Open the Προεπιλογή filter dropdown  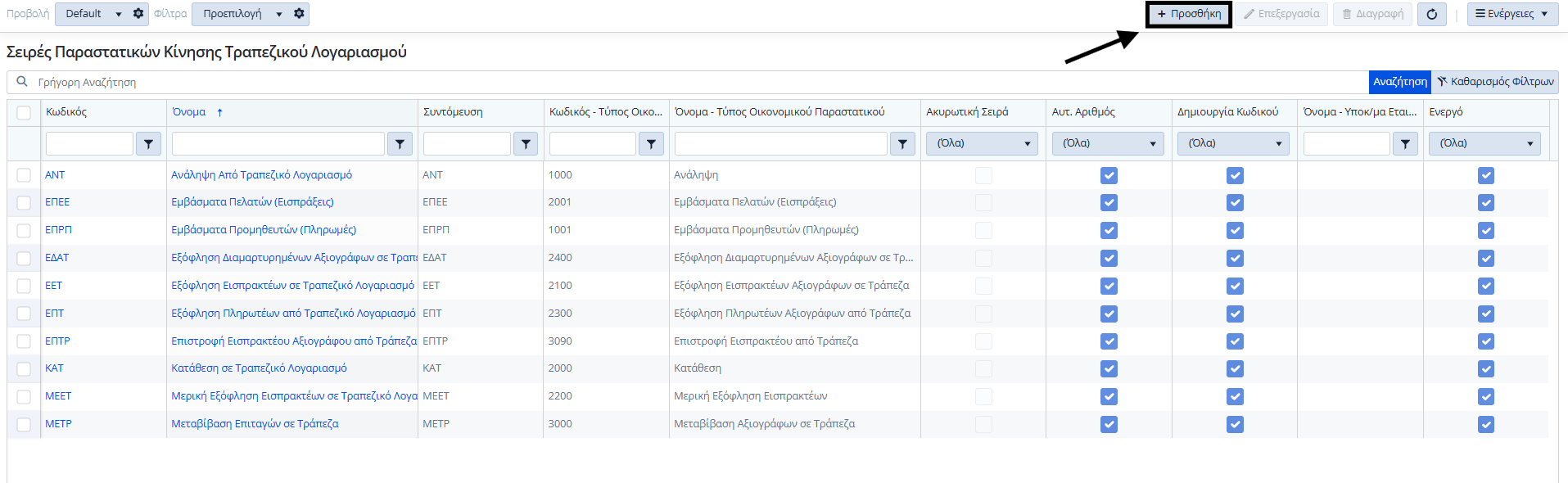[x=242, y=14]
